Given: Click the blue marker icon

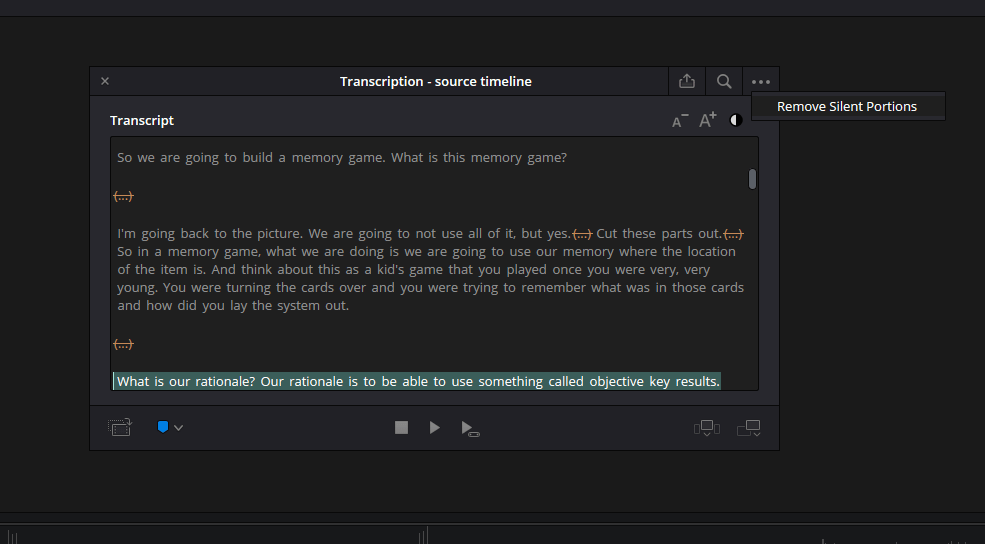Looking at the screenshot, I should [163, 427].
